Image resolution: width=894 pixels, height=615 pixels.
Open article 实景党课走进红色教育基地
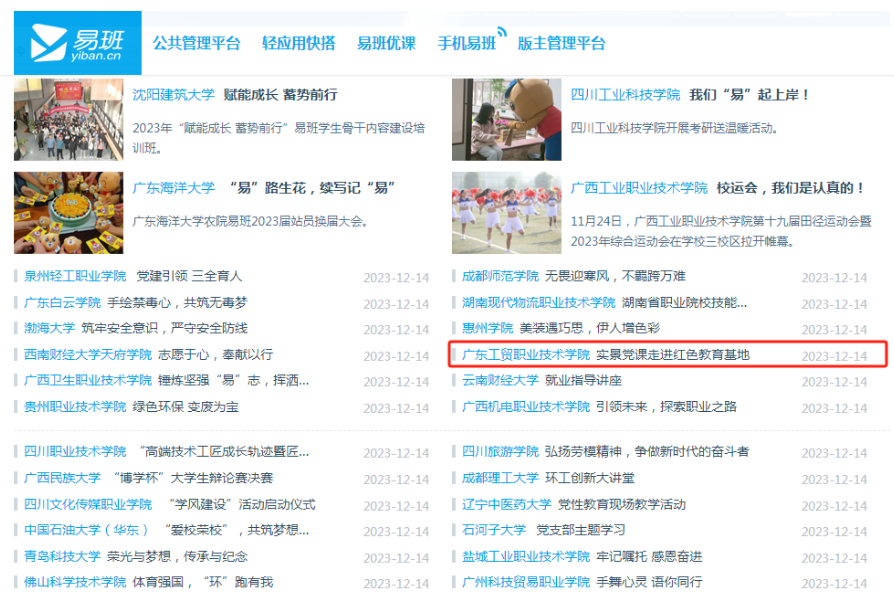(x=672, y=354)
